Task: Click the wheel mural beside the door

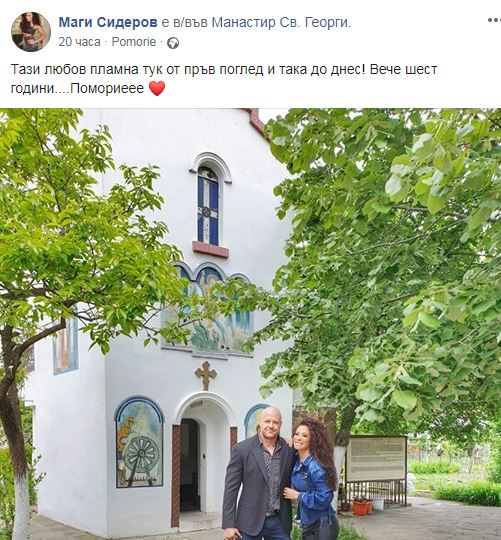Action: tap(139, 443)
